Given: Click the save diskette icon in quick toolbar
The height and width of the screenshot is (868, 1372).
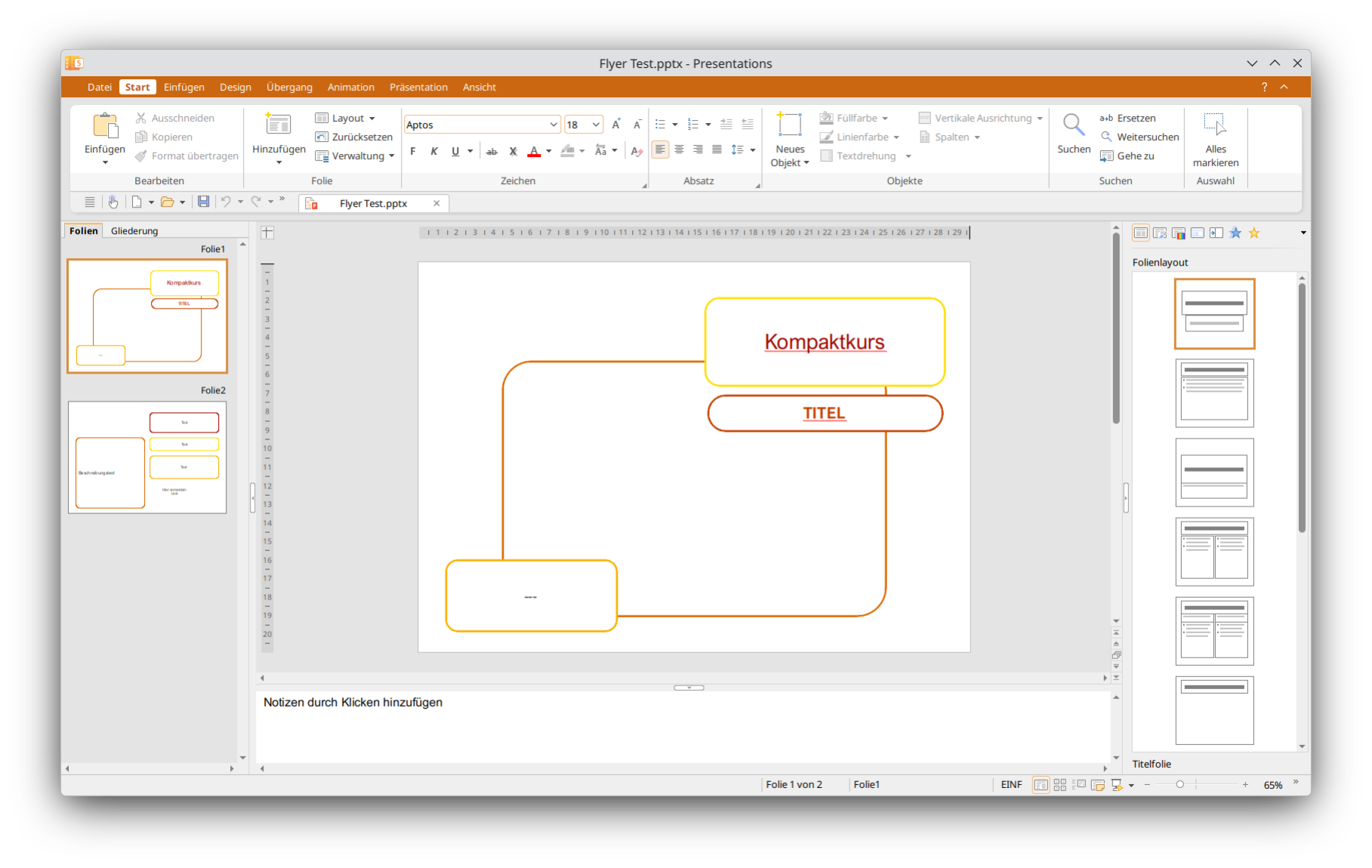Looking at the screenshot, I should (203, 202).
